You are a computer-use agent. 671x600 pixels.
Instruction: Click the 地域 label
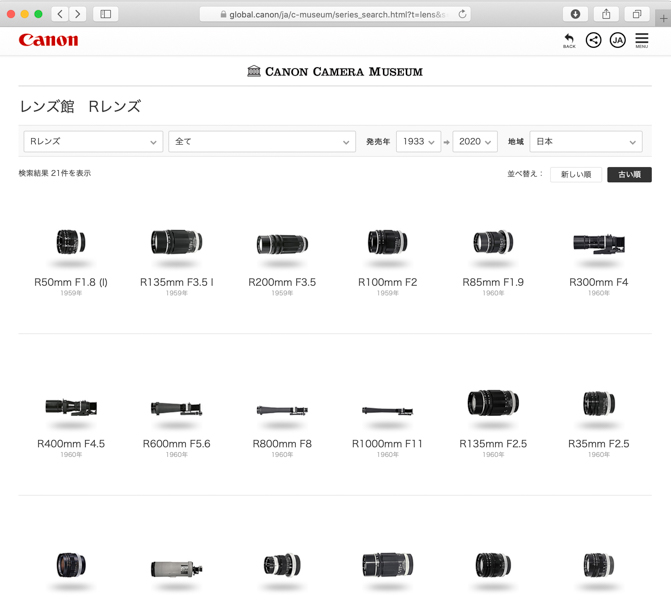pos(516,142)
